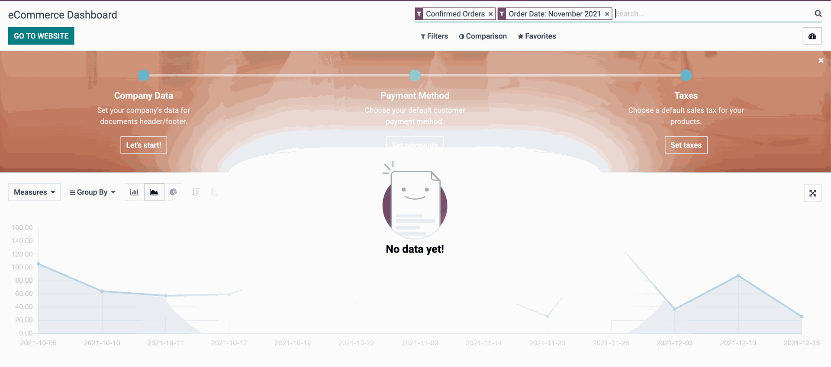Screen dimensions: 831x367
Task: Click the search magnifier icon
Action: tap(818, 14)
